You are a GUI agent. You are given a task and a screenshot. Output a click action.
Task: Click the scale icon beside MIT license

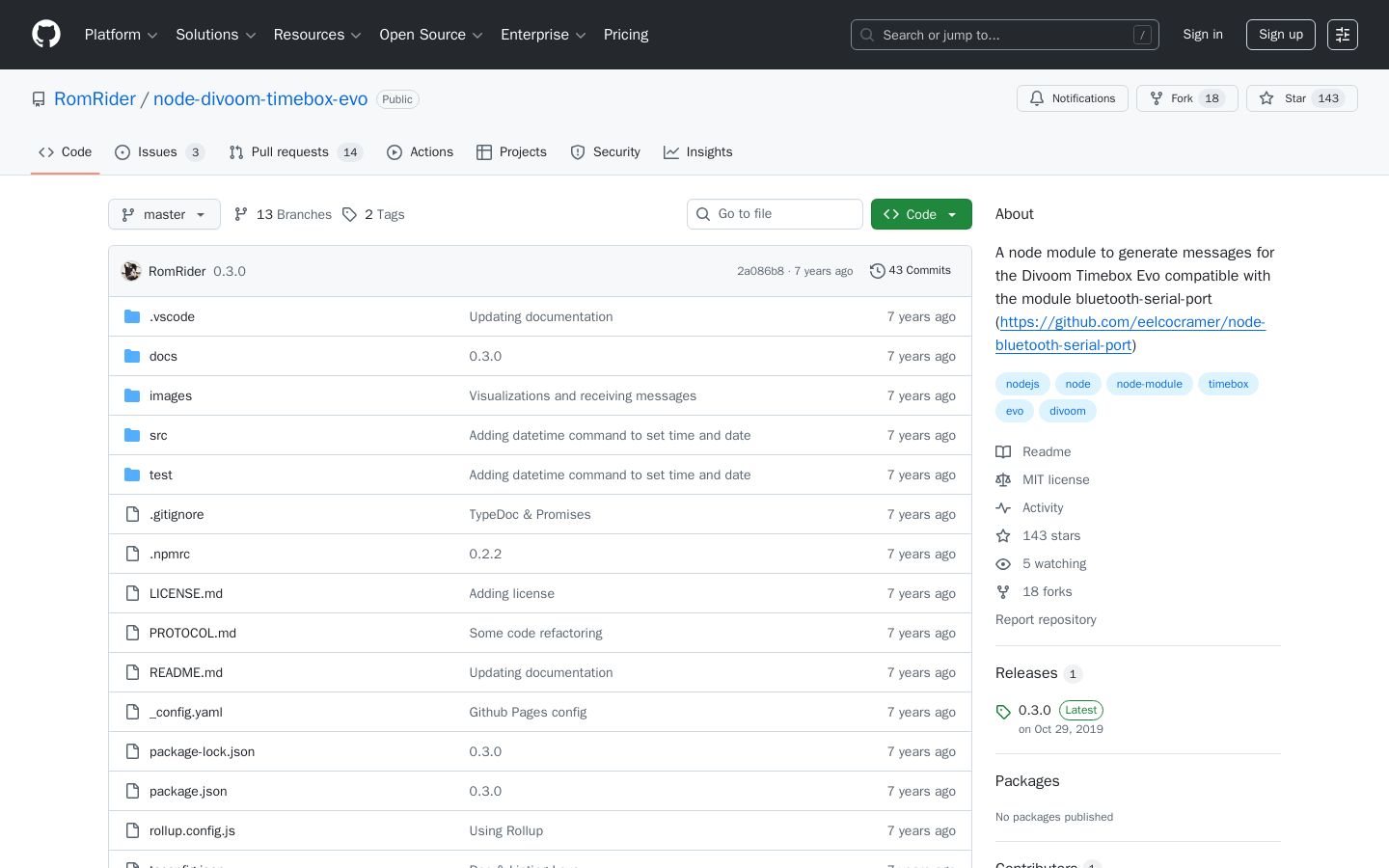tap(1003, 479)
